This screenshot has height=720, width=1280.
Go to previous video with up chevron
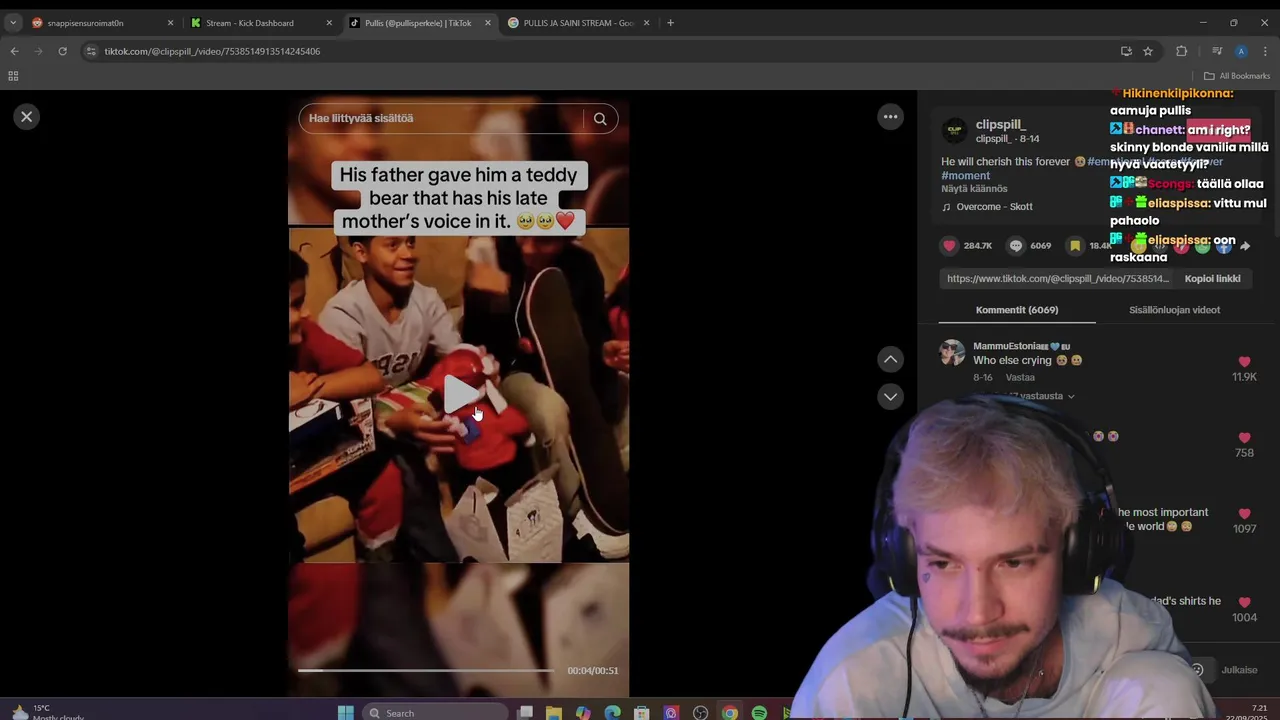890,359
